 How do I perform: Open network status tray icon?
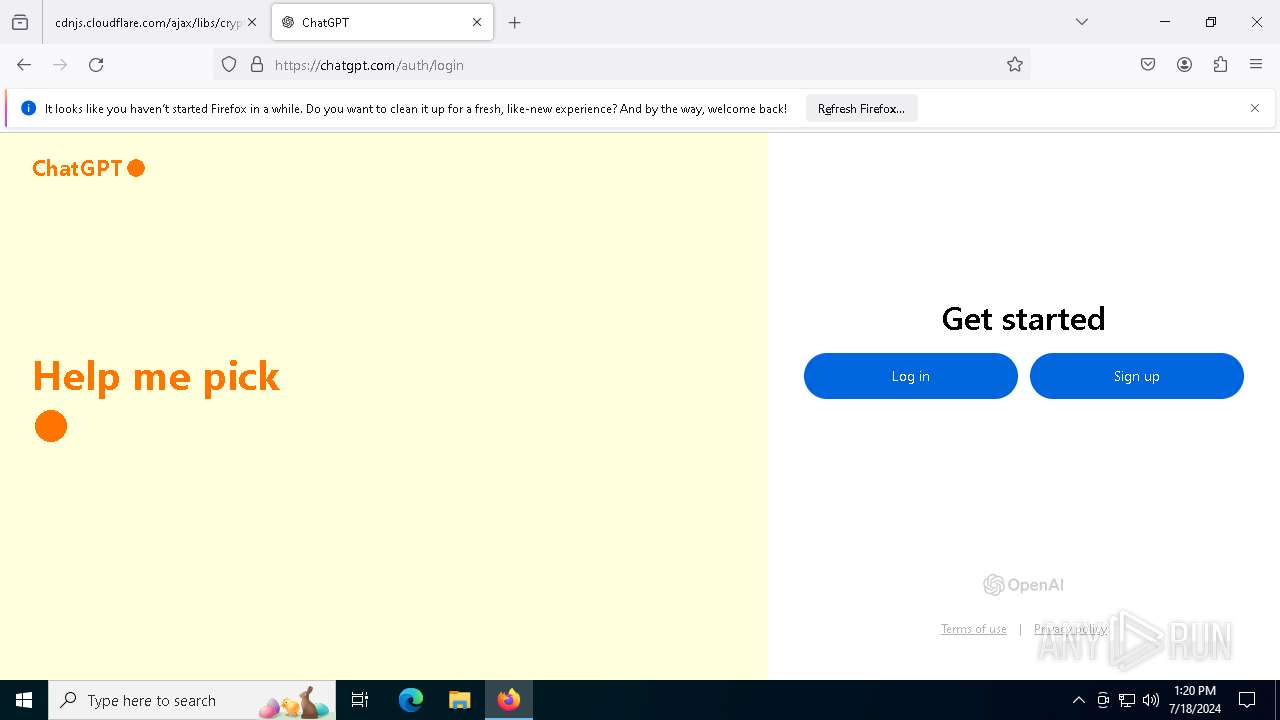tap(1127, 700)
